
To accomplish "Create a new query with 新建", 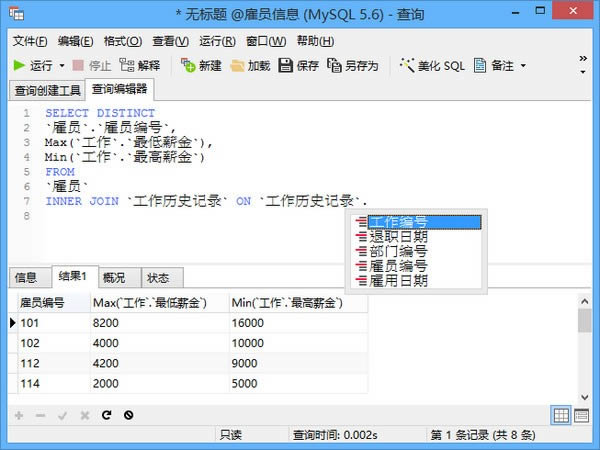I will point(201,66).
